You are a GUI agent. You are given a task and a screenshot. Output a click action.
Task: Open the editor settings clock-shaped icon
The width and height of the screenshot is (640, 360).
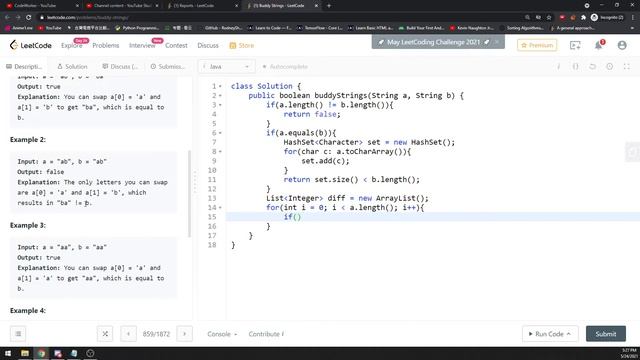[609, 67]
